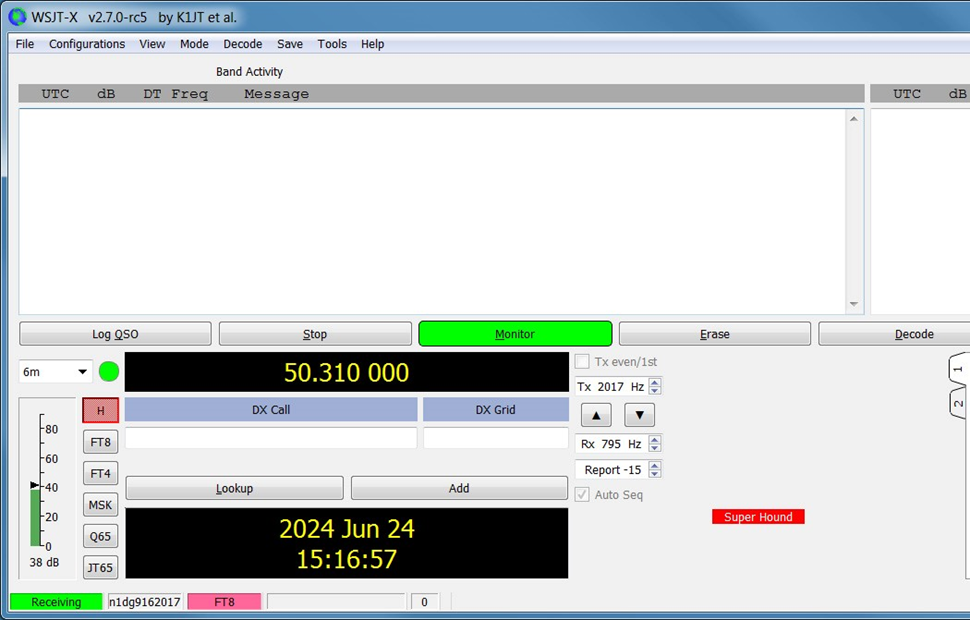Toggle the H Hound mode button

tap(100, 411)
